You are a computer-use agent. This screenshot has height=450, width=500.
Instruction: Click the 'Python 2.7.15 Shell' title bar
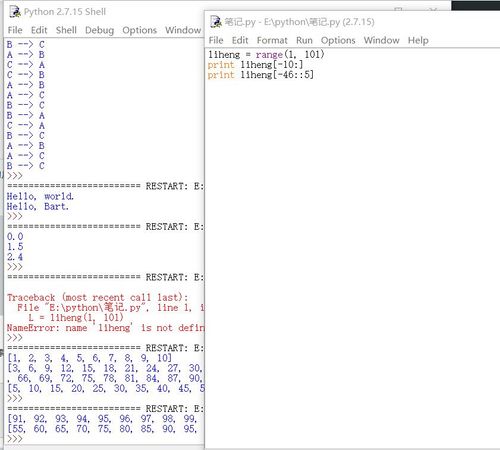click(65, 12)
